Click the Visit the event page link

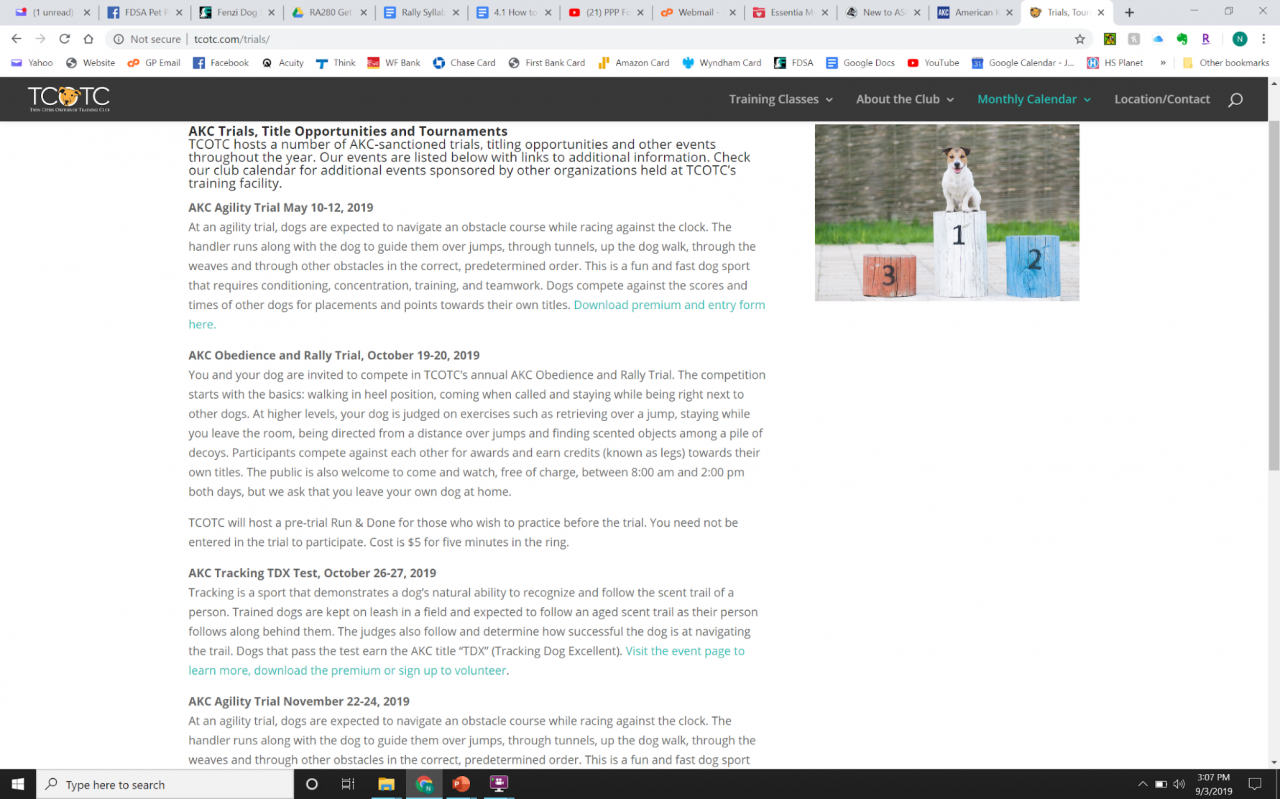click(x=685, y=651)
